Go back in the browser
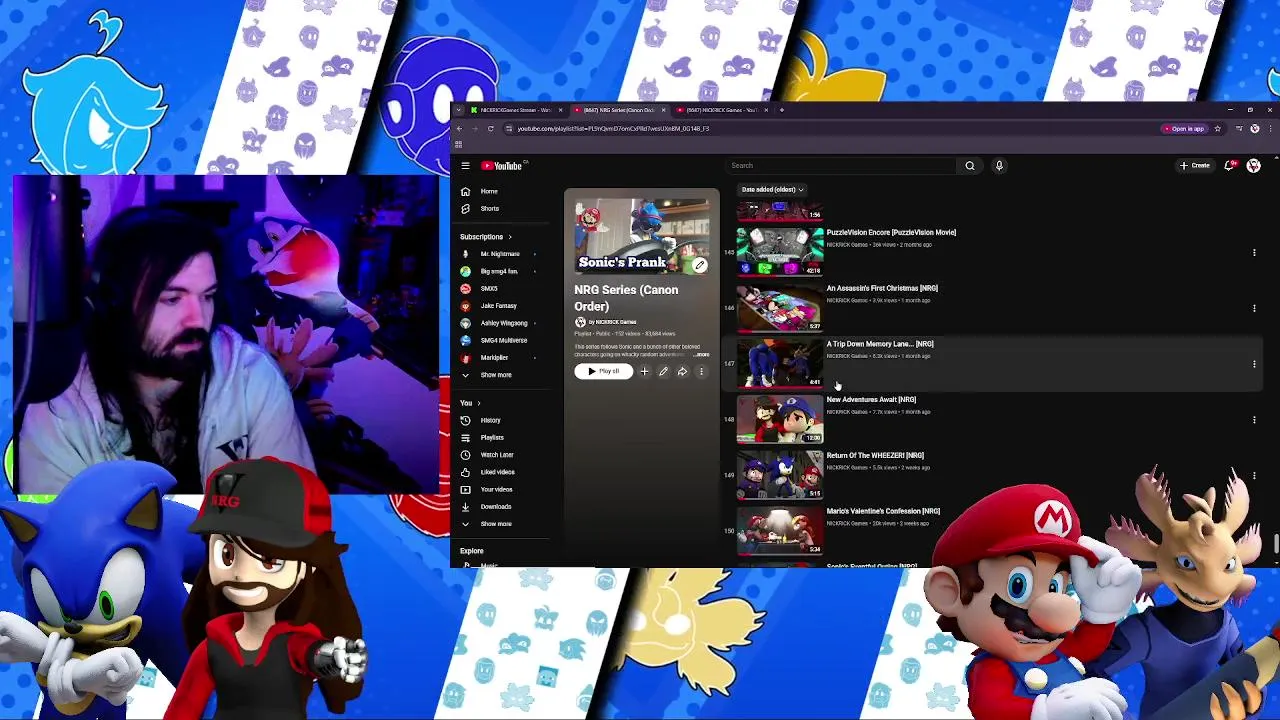Viewport: 1280px width, 720px height. [x=459, y=129]
